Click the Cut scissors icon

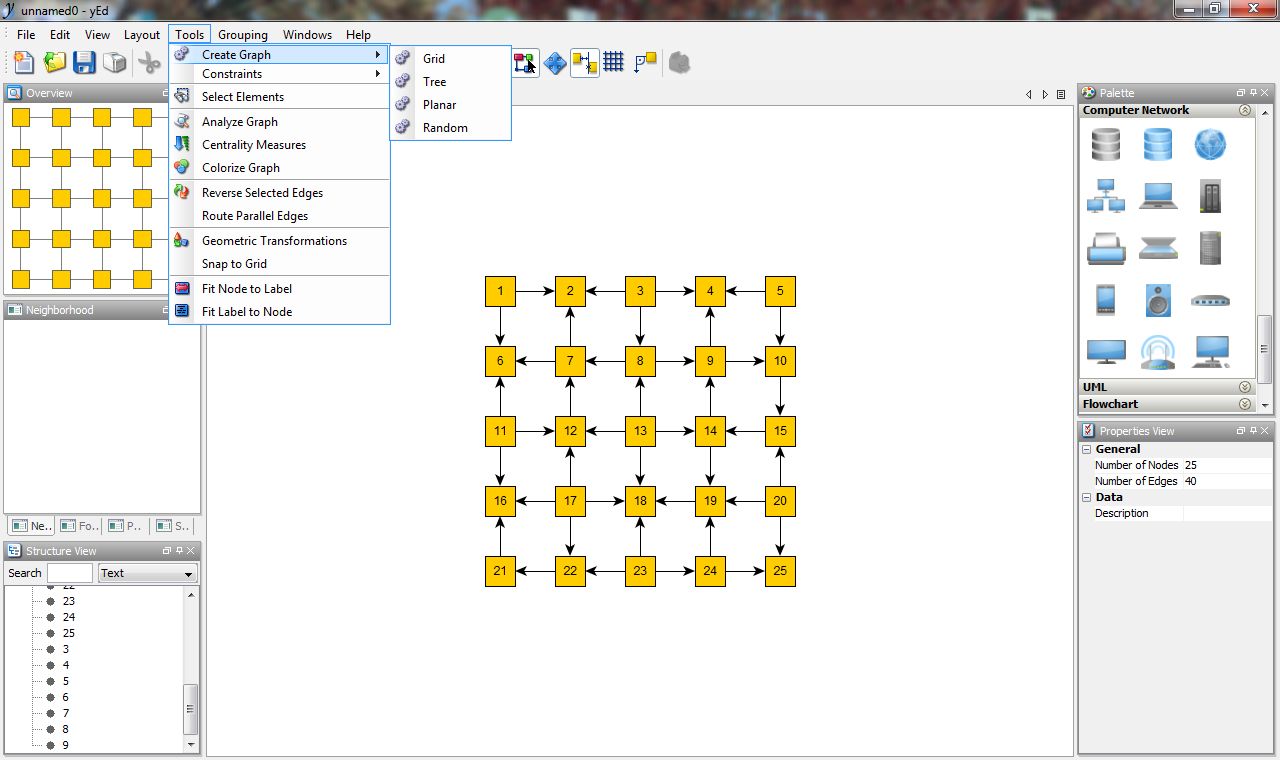click(x=149, y=62)
